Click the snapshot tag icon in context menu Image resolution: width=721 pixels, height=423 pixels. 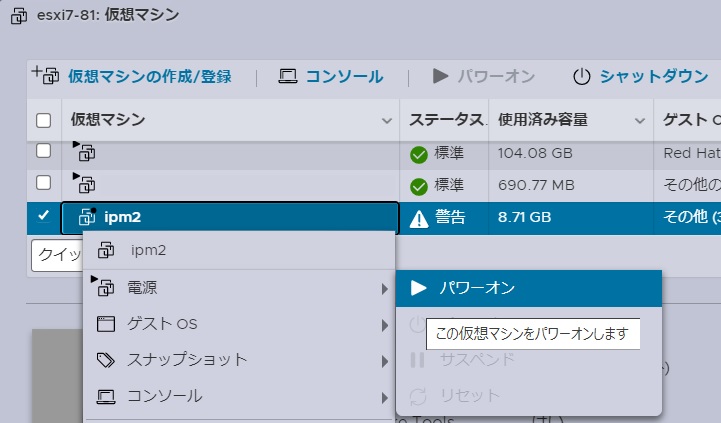(106, 359)
